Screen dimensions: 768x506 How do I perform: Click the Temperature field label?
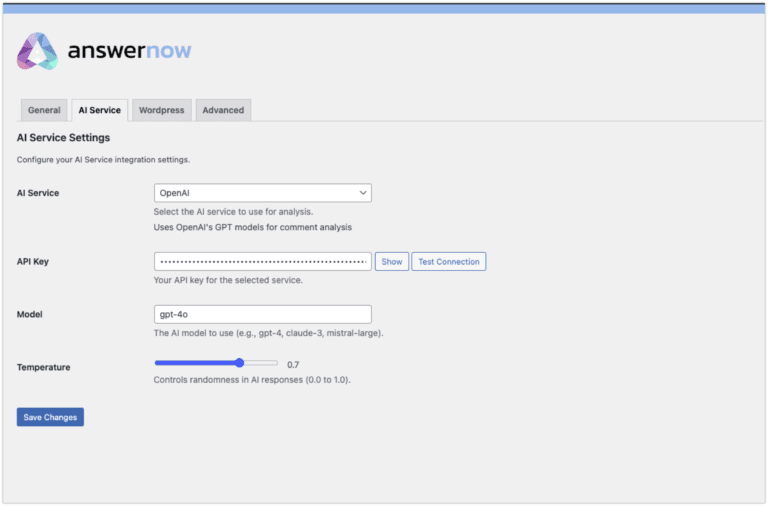pos(44,367)
